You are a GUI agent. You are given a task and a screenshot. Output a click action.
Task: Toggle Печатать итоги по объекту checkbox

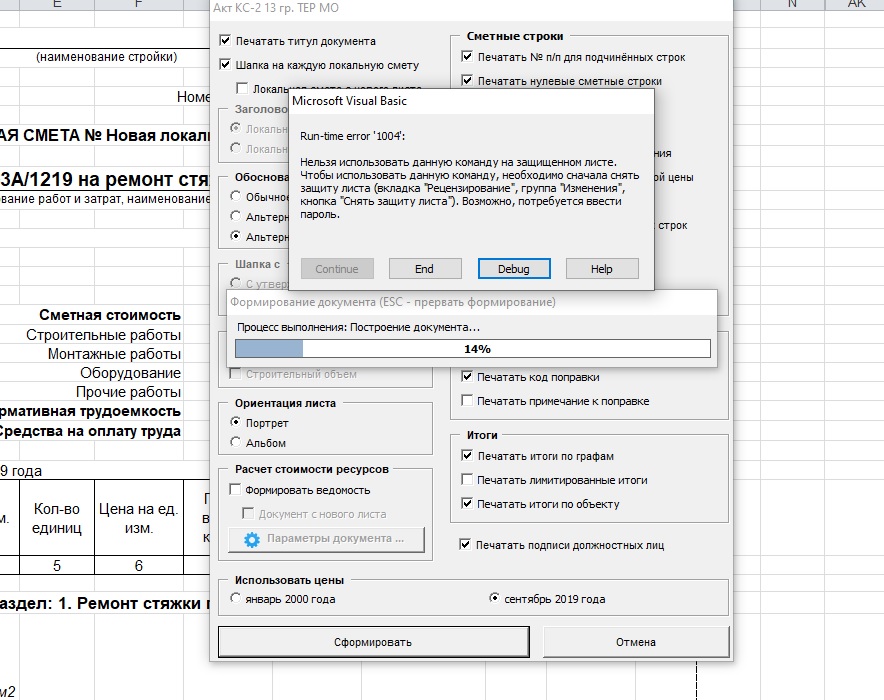click(467, 503)
